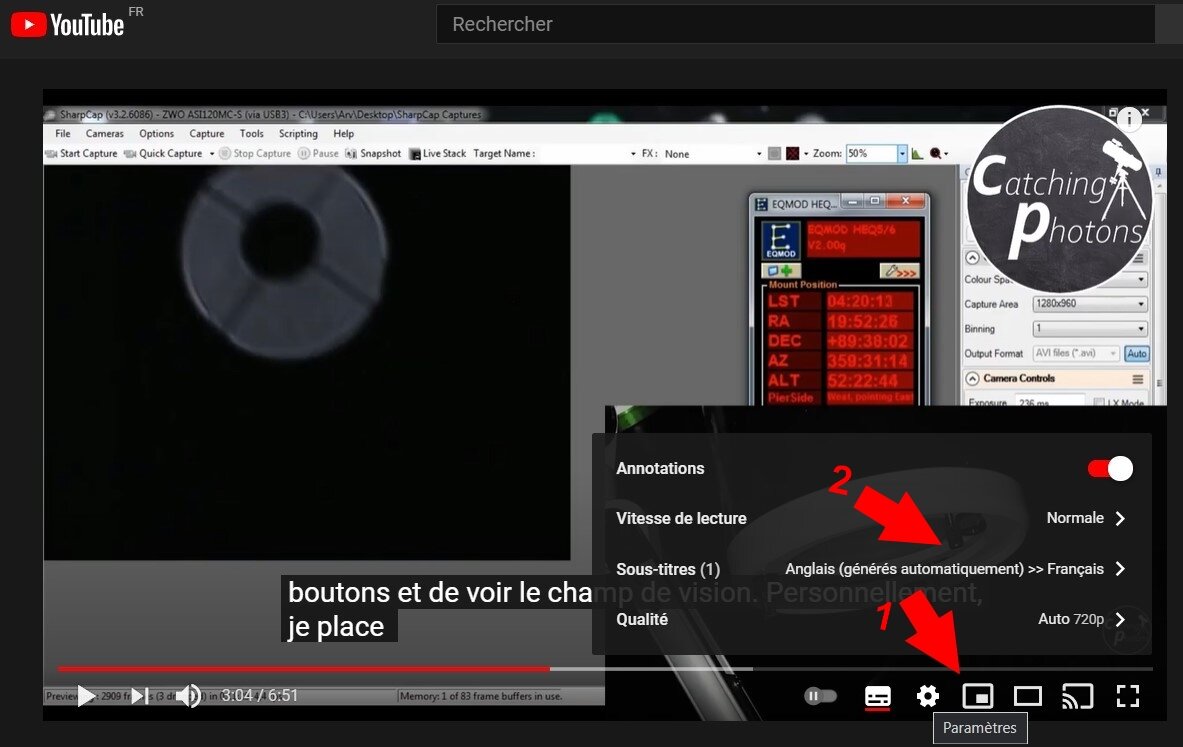Click the chevron next to Français subtitles
Screen dimensions: 1183x747
click(x=1120, y=569)
